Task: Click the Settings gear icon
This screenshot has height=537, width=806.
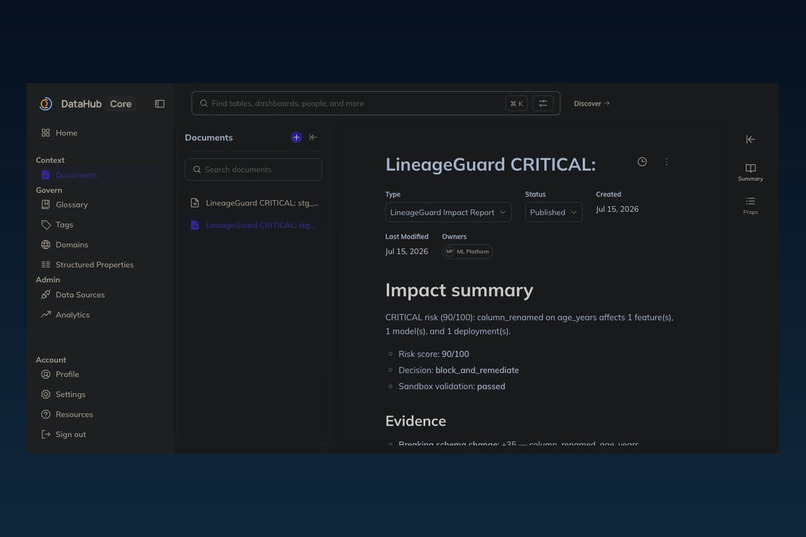Action: (x=46, y=394)
